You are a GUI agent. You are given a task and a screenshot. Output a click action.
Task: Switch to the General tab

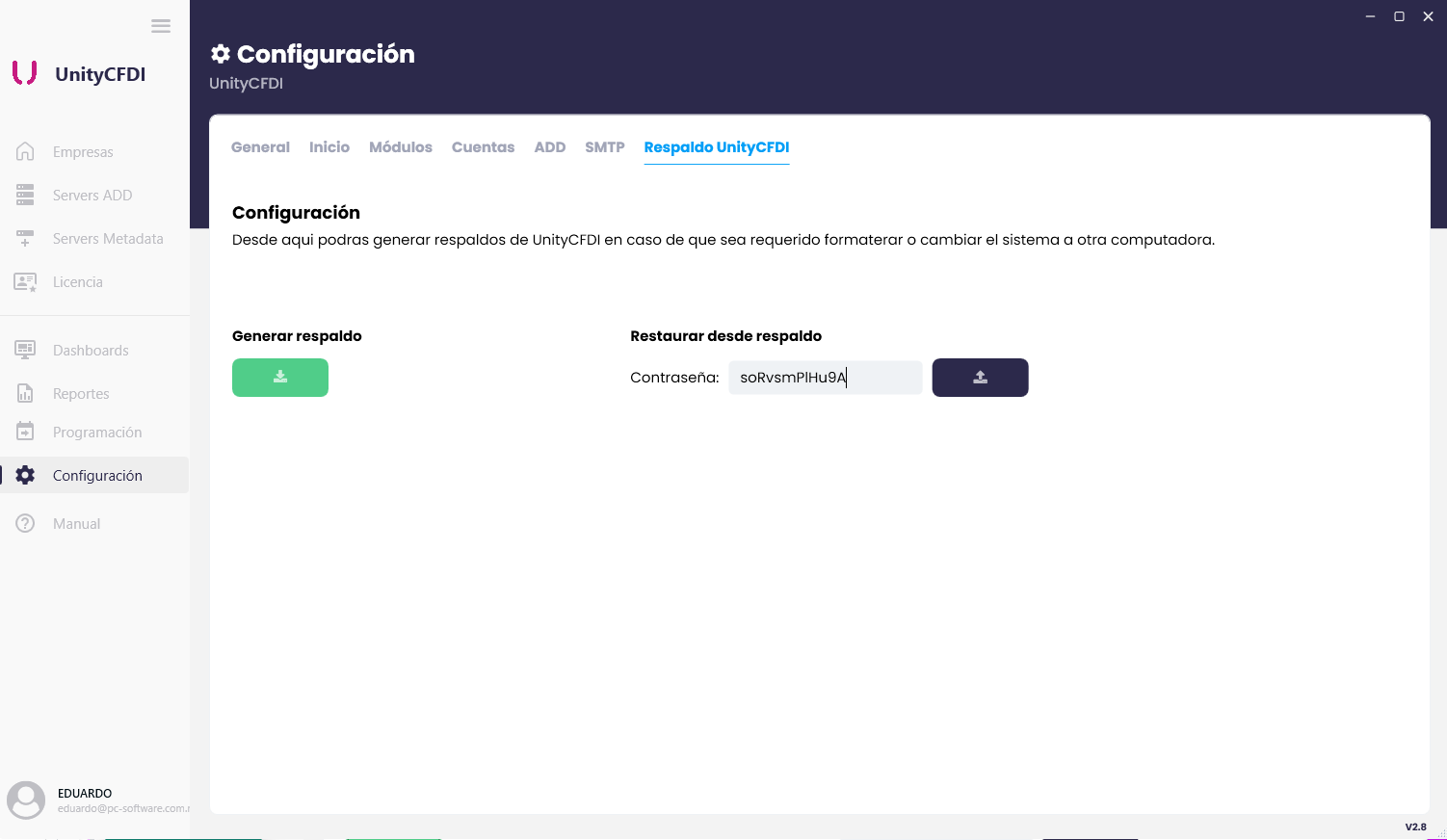coord(260,147)
